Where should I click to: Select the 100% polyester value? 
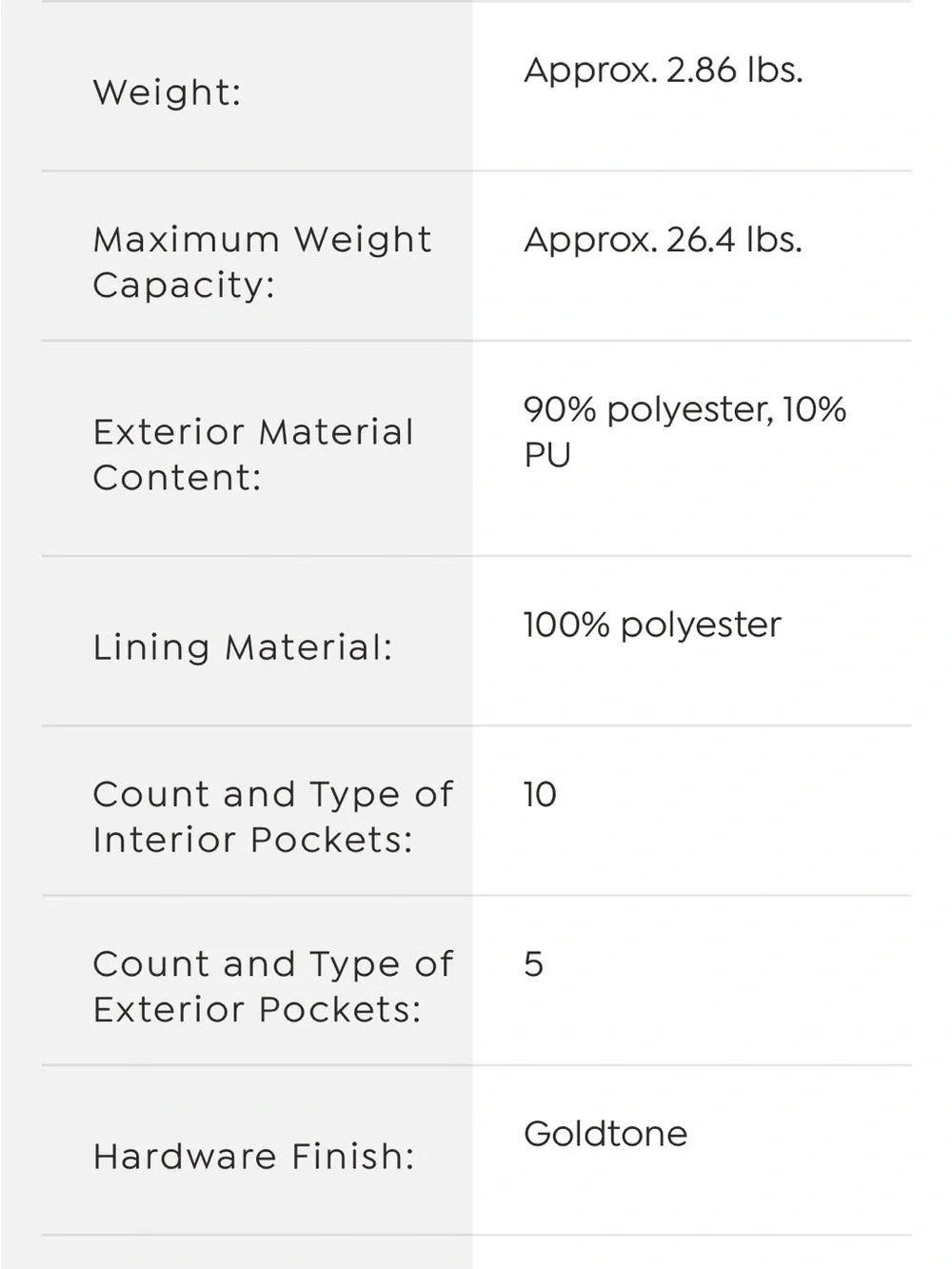(652, 625)
